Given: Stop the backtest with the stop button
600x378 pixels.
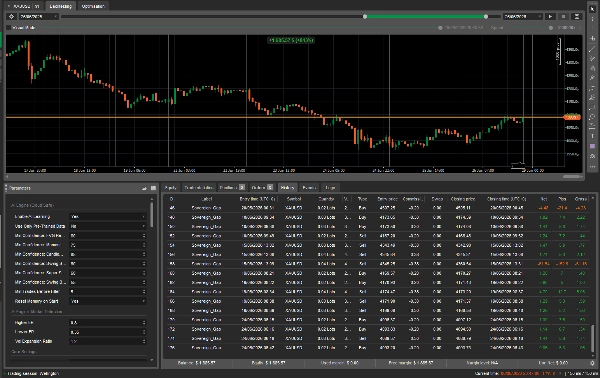Looking at the screenshot, I should coord(563,16).
